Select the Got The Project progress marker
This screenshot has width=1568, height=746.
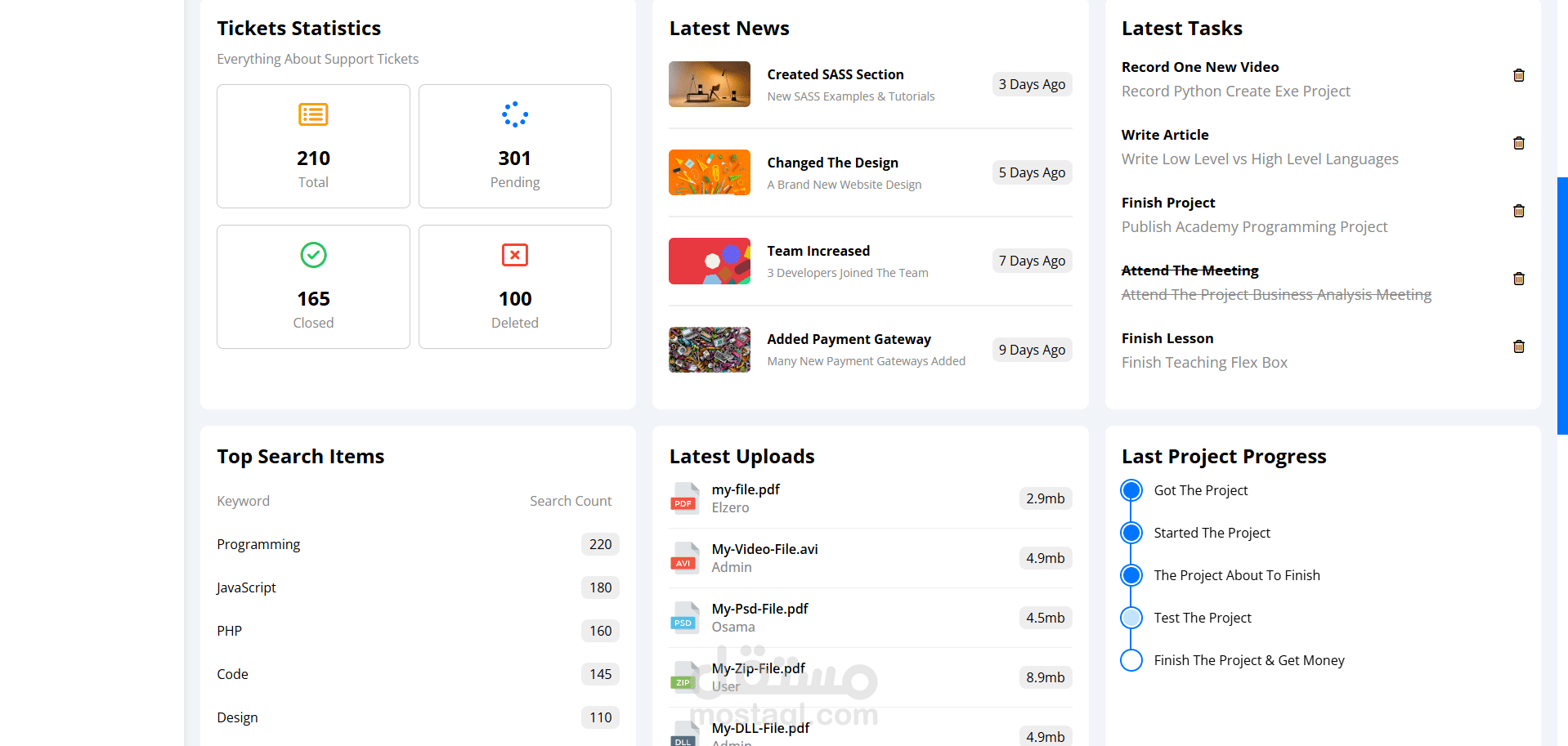(1131, 490)
